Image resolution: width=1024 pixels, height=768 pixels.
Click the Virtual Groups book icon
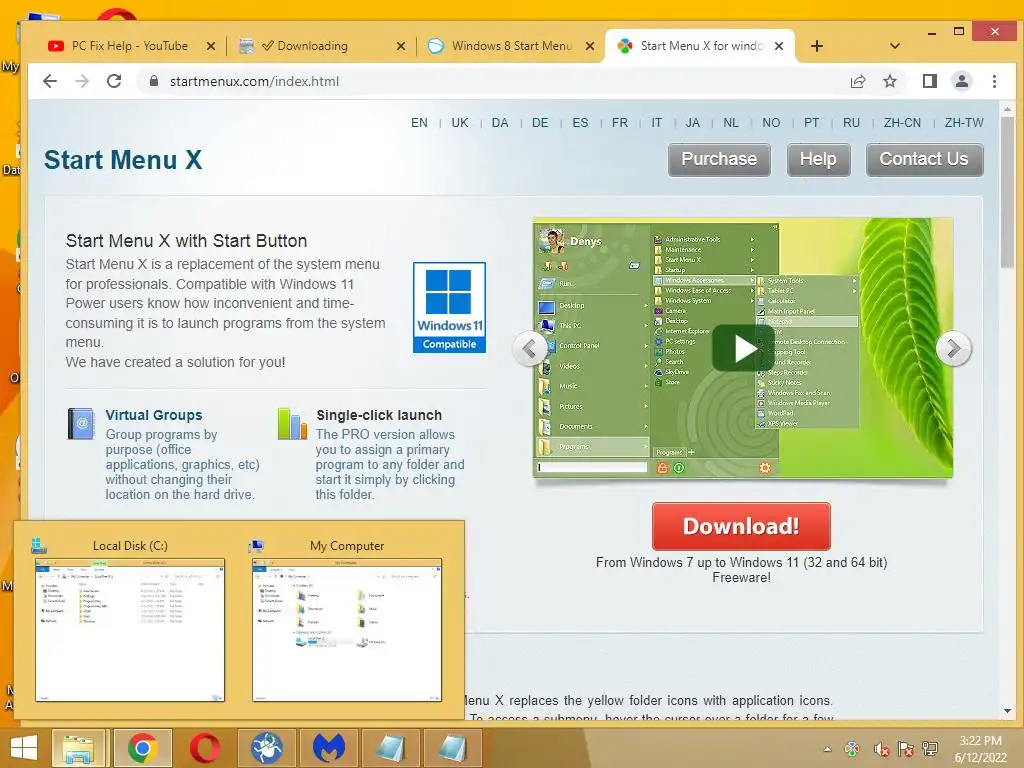coord(81,423)
